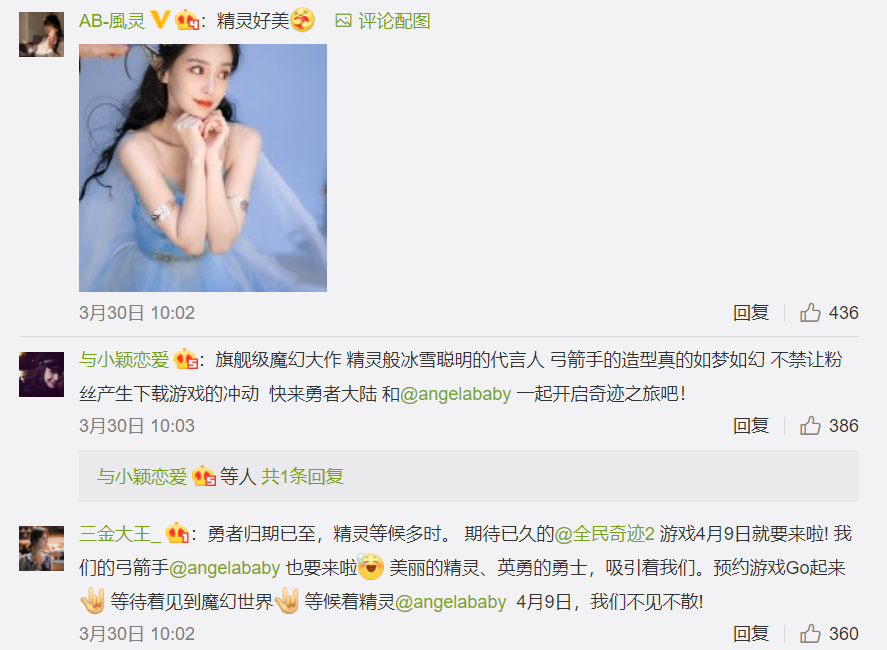Reply to the 与小颖恋爱 comment

coord(751,425)
